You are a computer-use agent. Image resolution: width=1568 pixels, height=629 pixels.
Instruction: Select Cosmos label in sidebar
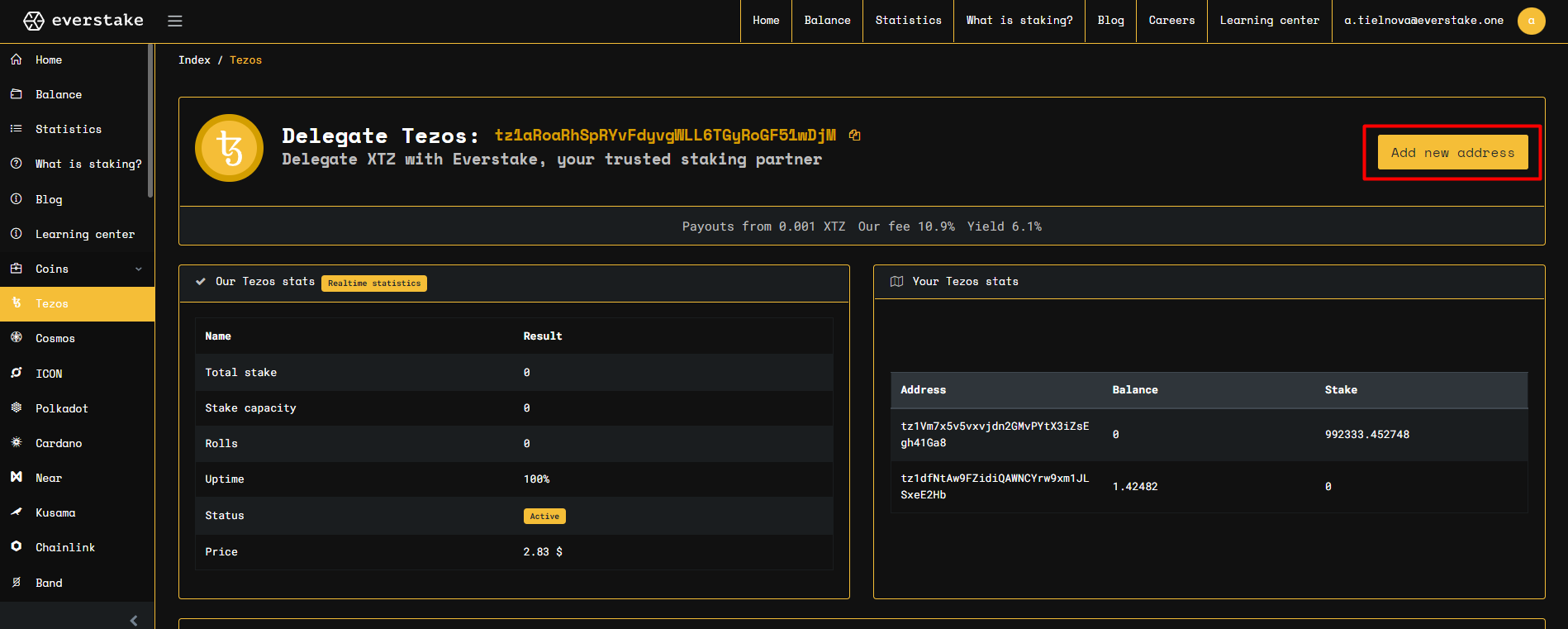point(55,339)
